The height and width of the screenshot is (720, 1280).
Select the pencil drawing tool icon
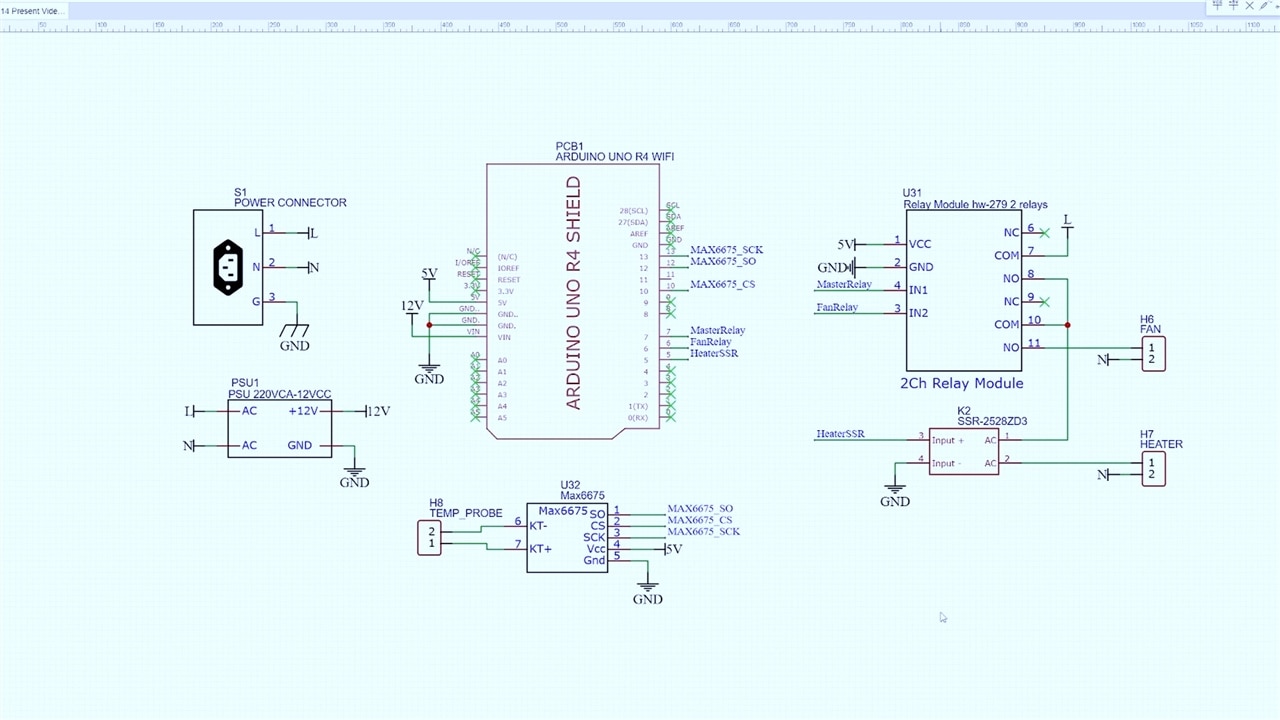pos(1264,6)
